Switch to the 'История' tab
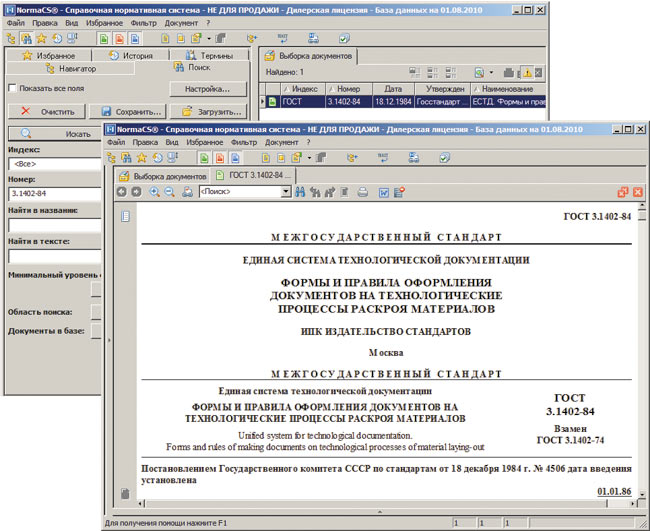The height and width of the screenshot is (531, 650). (129, 56)
